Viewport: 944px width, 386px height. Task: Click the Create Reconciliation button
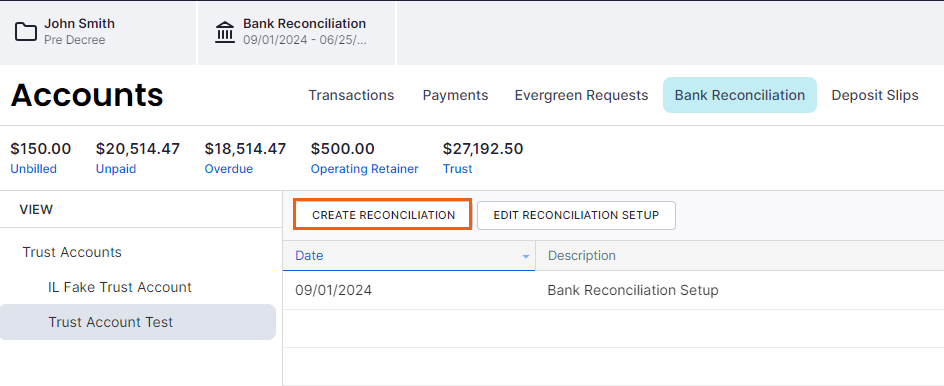coord(384,215)
